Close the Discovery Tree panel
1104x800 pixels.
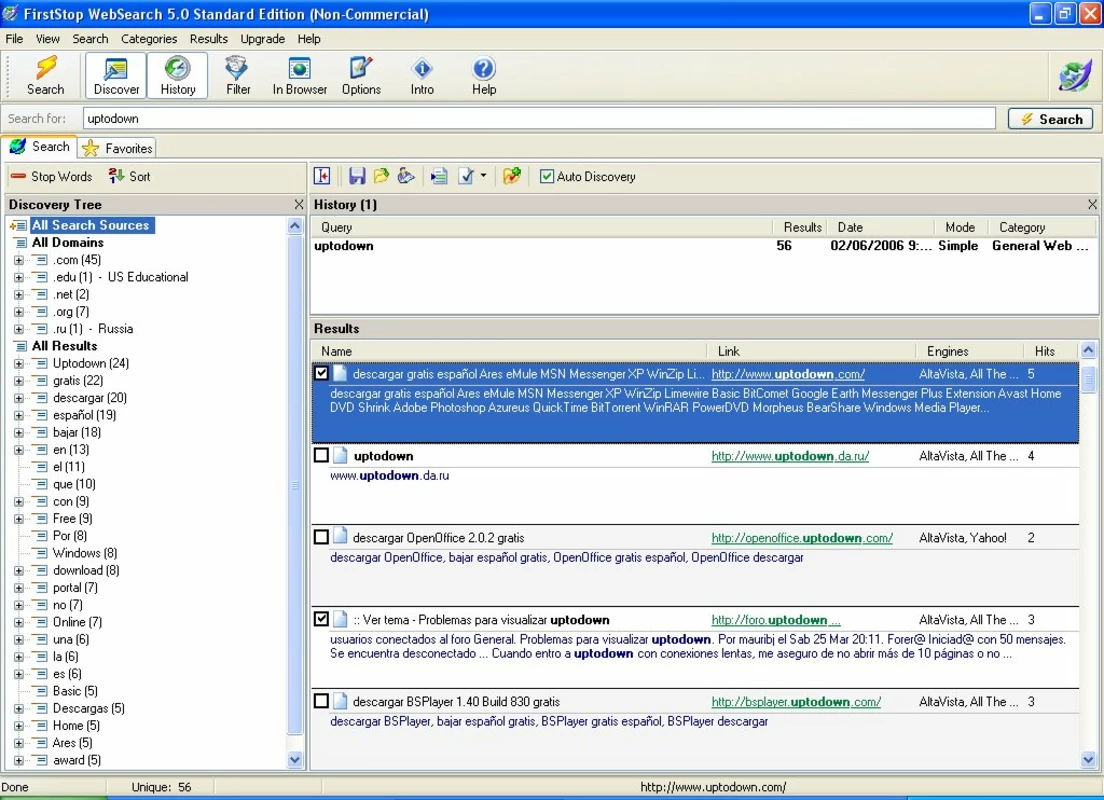(x=299, y=205)
